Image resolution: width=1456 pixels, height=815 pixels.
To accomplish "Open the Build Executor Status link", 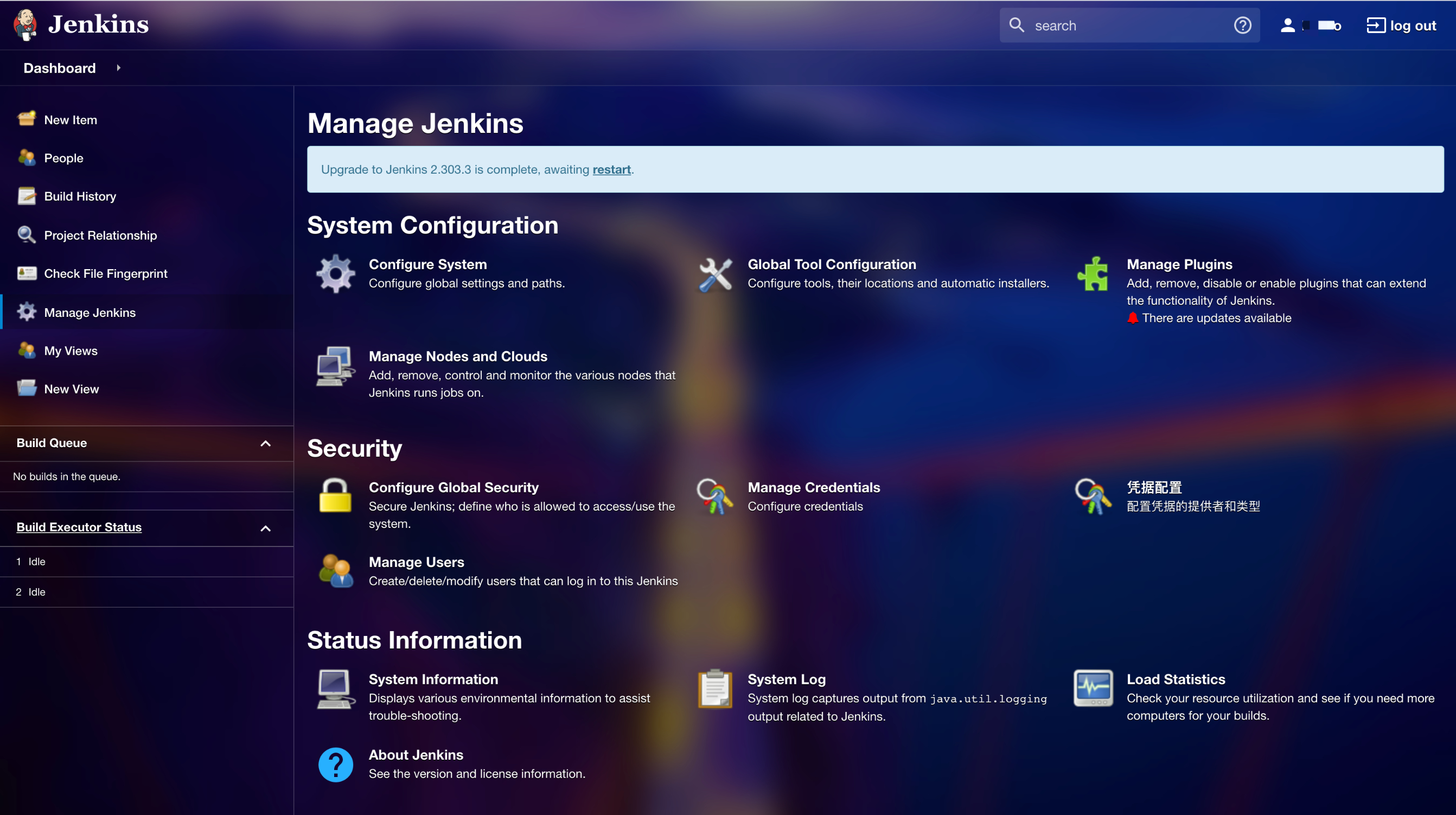I will pyautogui.click(x=79, y=527).
